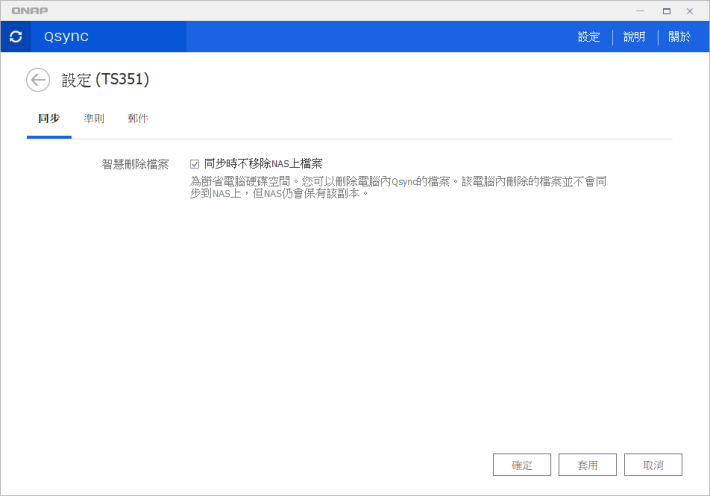Open 說明 help menu

634,37
